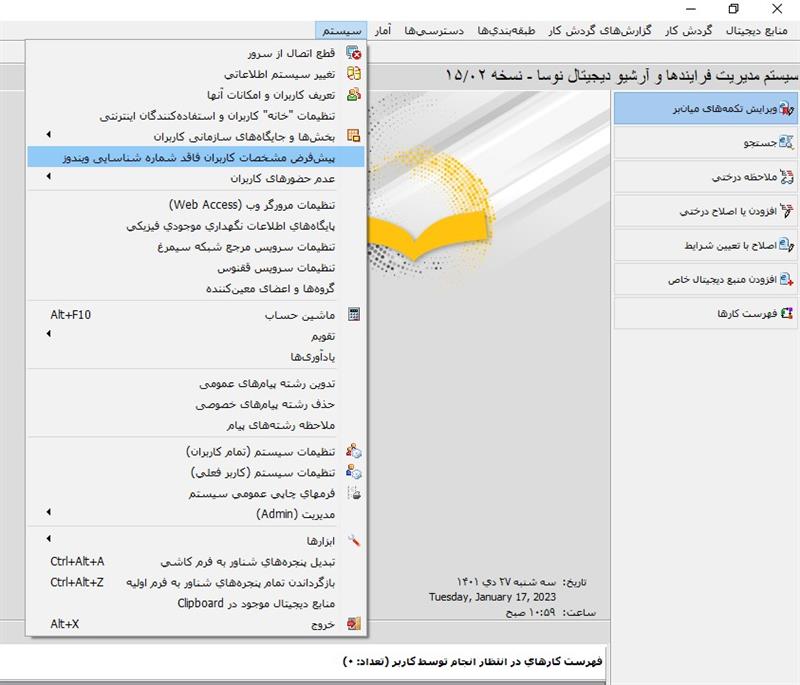The height and width of the screenshot is (685, 800).
Task: Click the افزودن منبع دیجیتال خاص button
Action: click(706, 279)
